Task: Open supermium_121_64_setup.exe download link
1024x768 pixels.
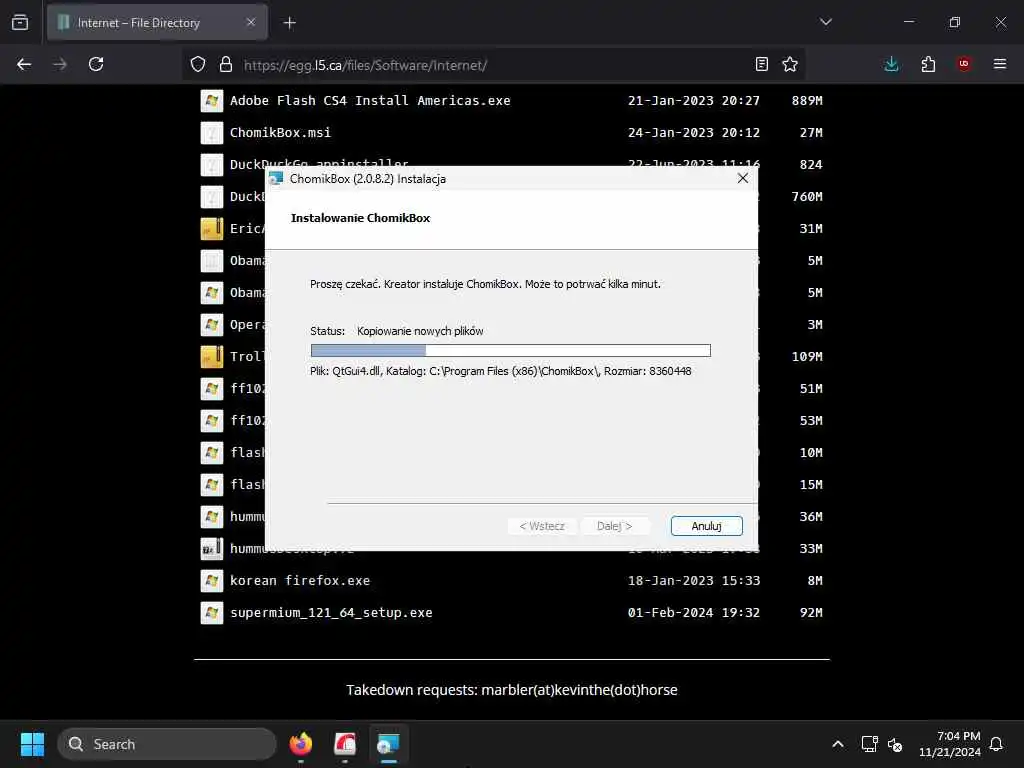Action: pos(331,613)
